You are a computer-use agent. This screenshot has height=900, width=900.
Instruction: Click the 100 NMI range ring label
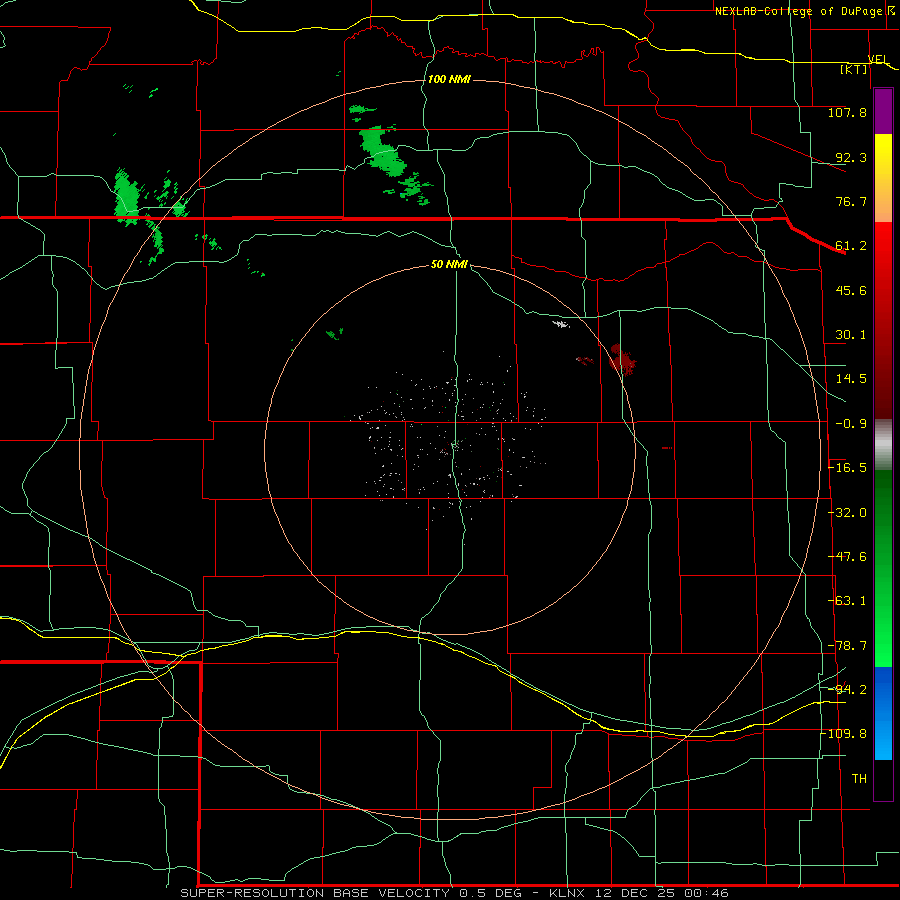[449, 79]
